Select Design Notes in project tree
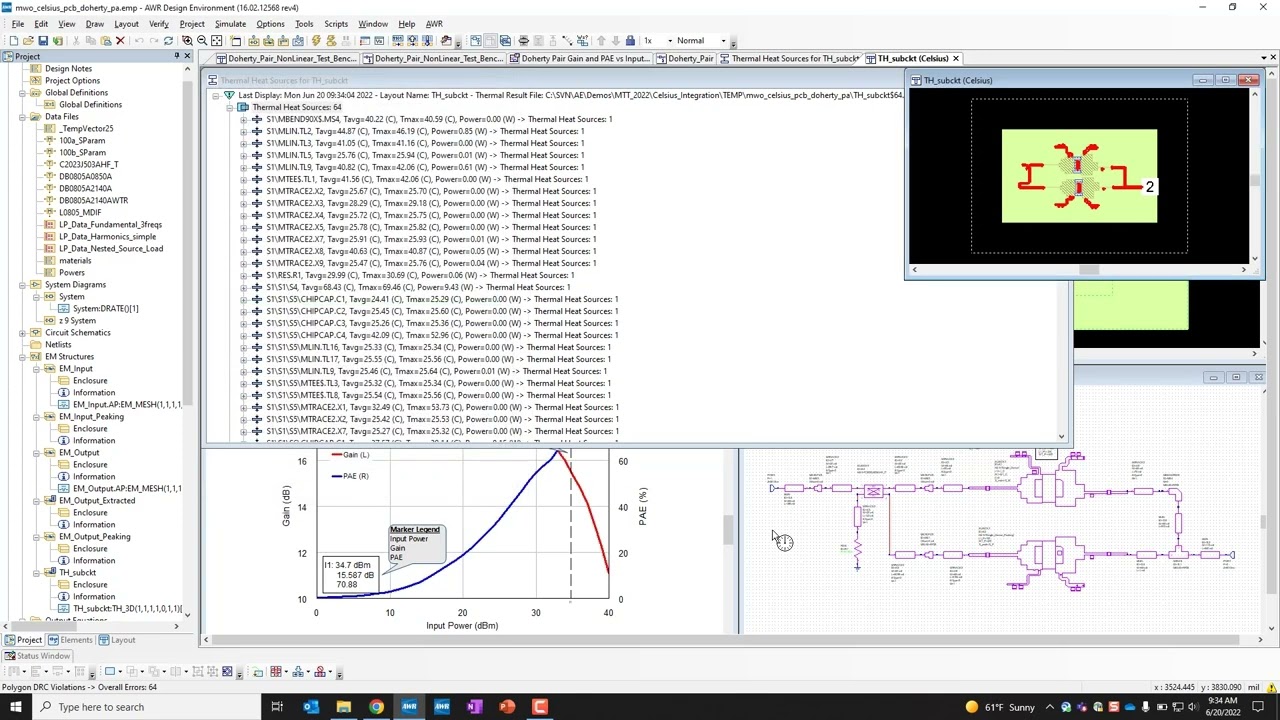This screenshot has height=720, width=1280. tap(68, 69)
